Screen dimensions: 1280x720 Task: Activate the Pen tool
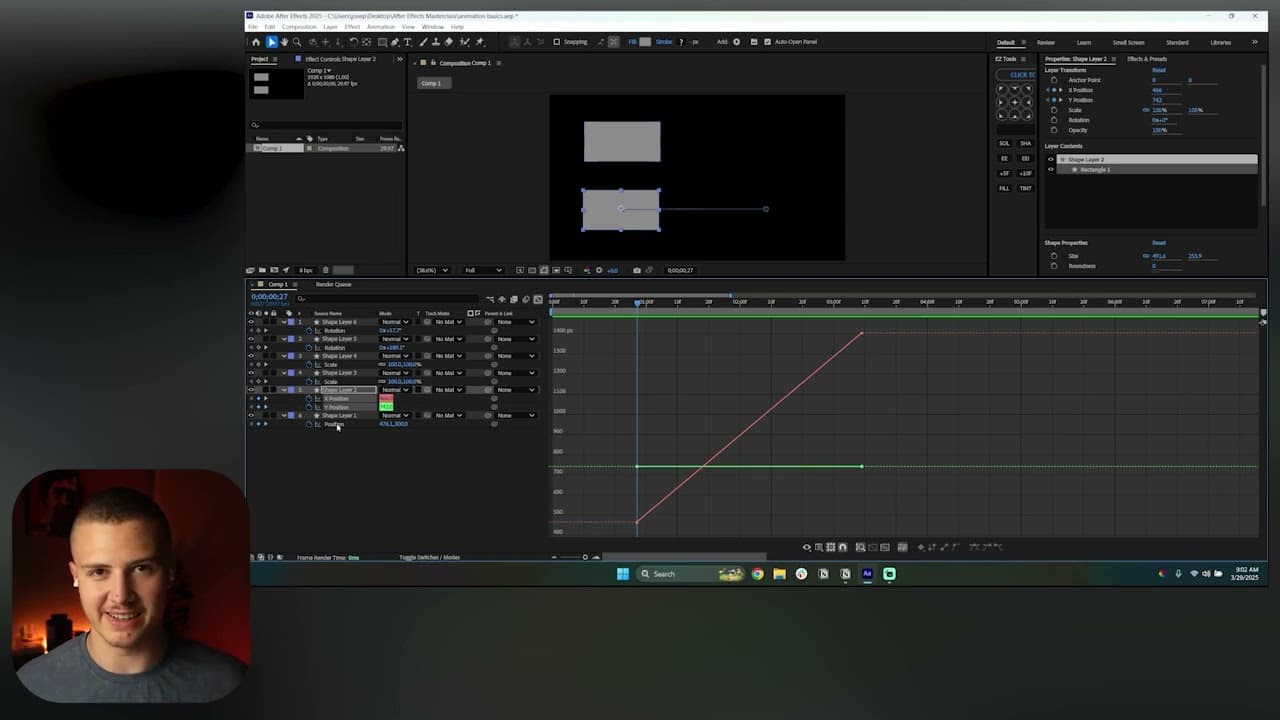394,42
